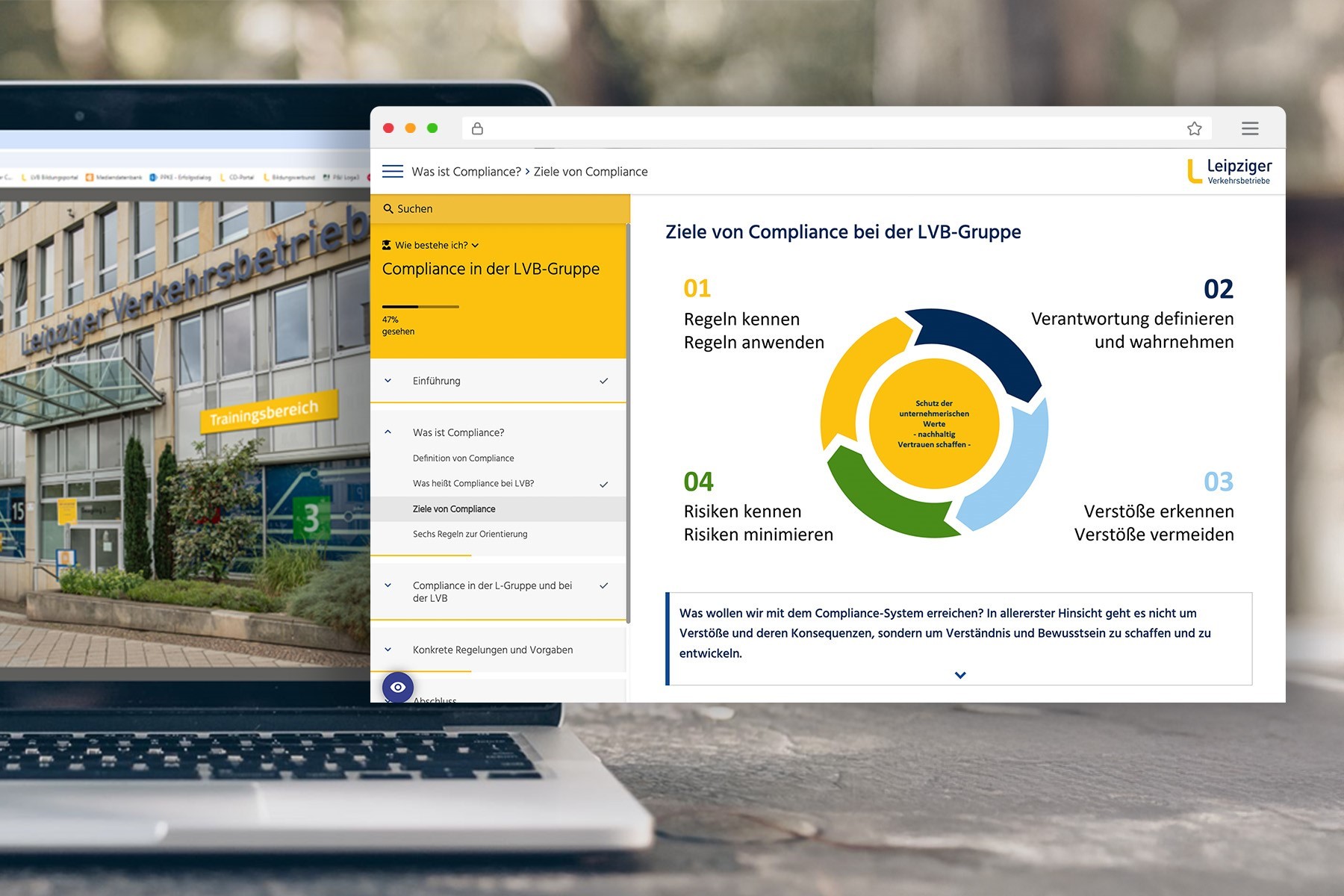Click the checkmark next to L-Gruppe chapter
1344x896 pixels.
point(603,586)
